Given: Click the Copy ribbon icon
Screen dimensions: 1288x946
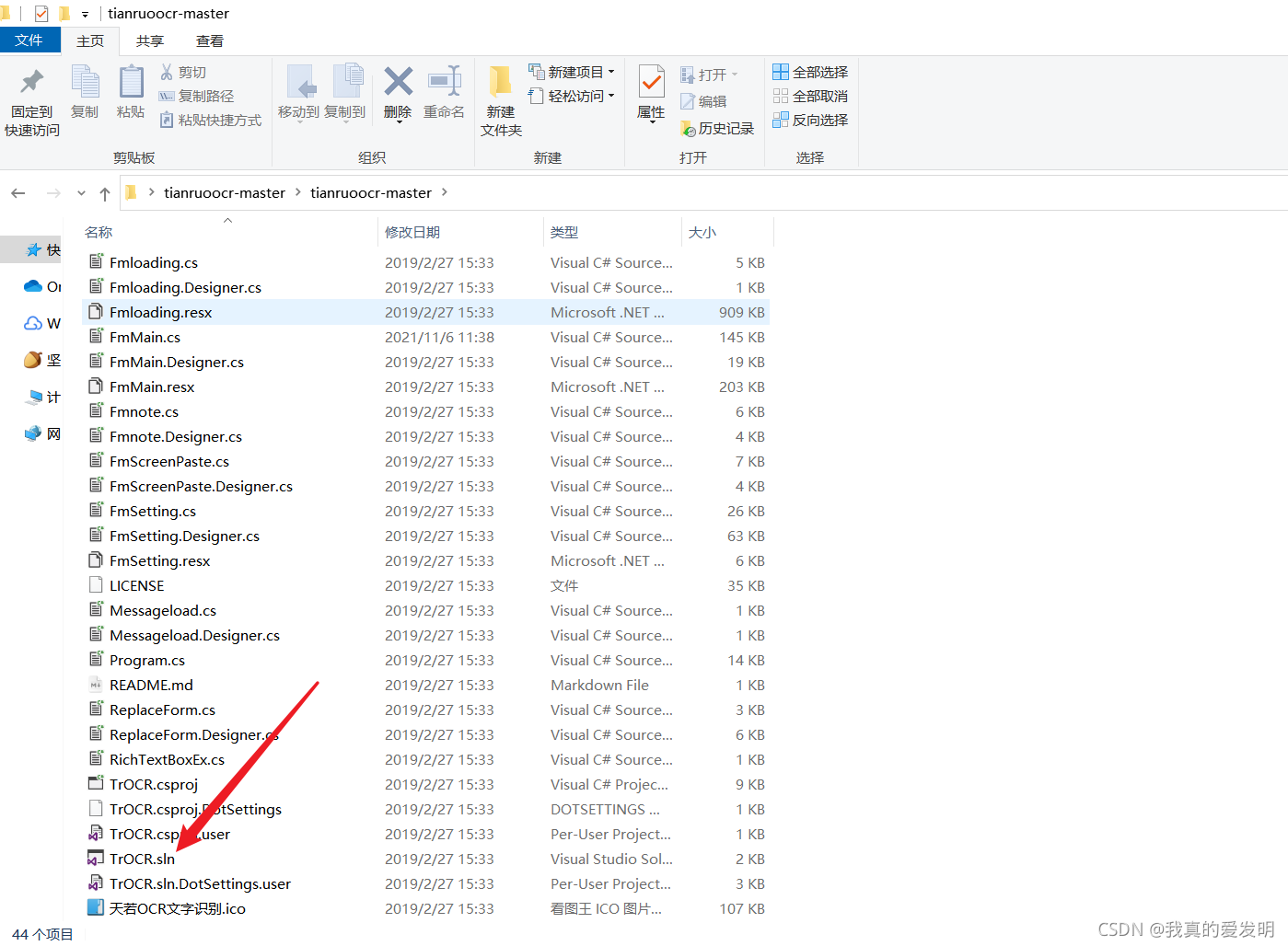Looking at the screenshot, I should coord(85,82).
